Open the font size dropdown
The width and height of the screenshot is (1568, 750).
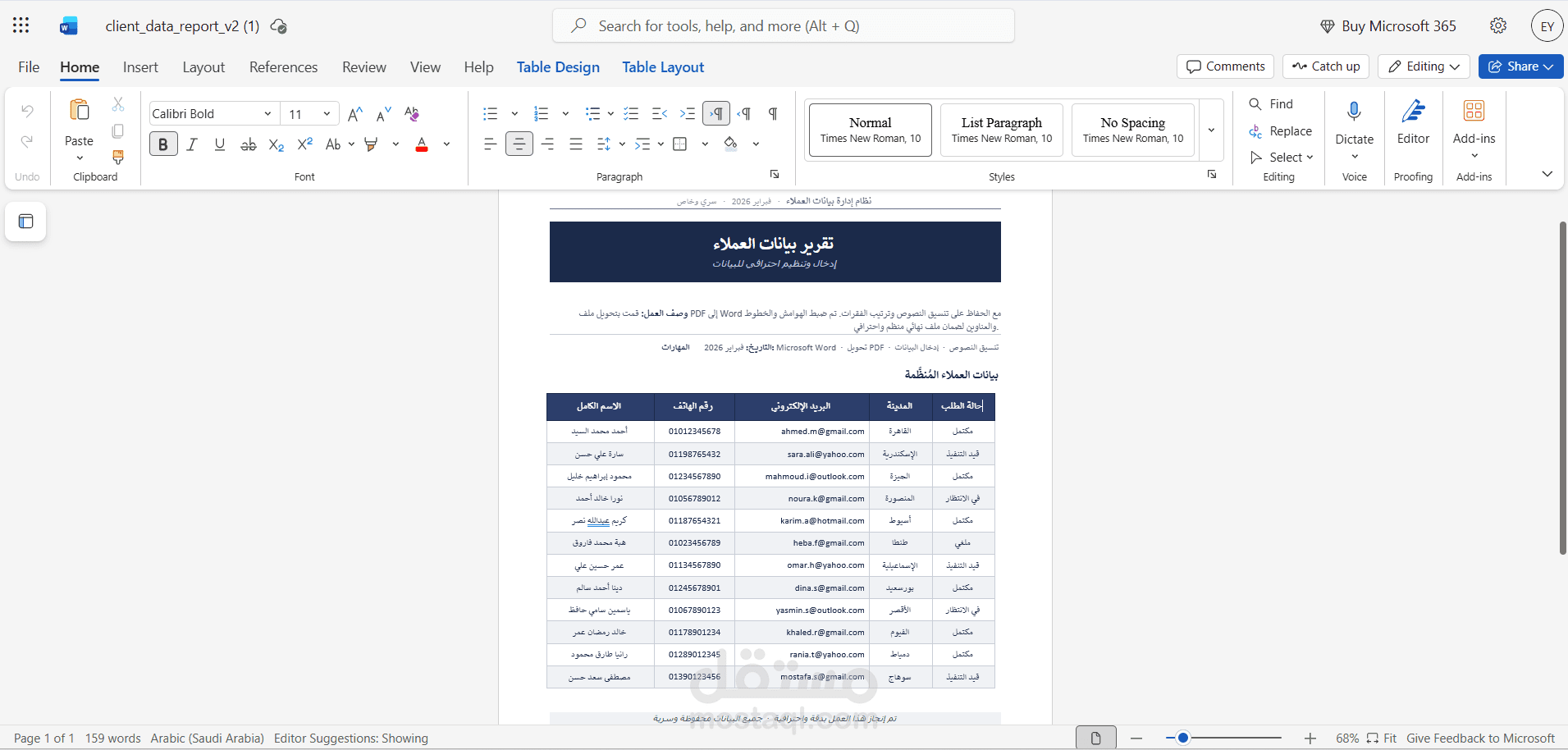[x=326, y=113]
